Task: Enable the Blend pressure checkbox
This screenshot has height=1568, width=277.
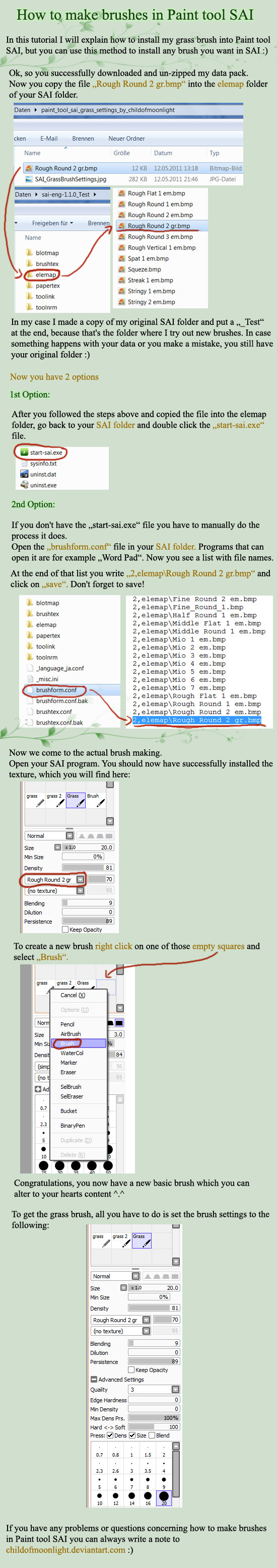Action: click(152, 1435)
